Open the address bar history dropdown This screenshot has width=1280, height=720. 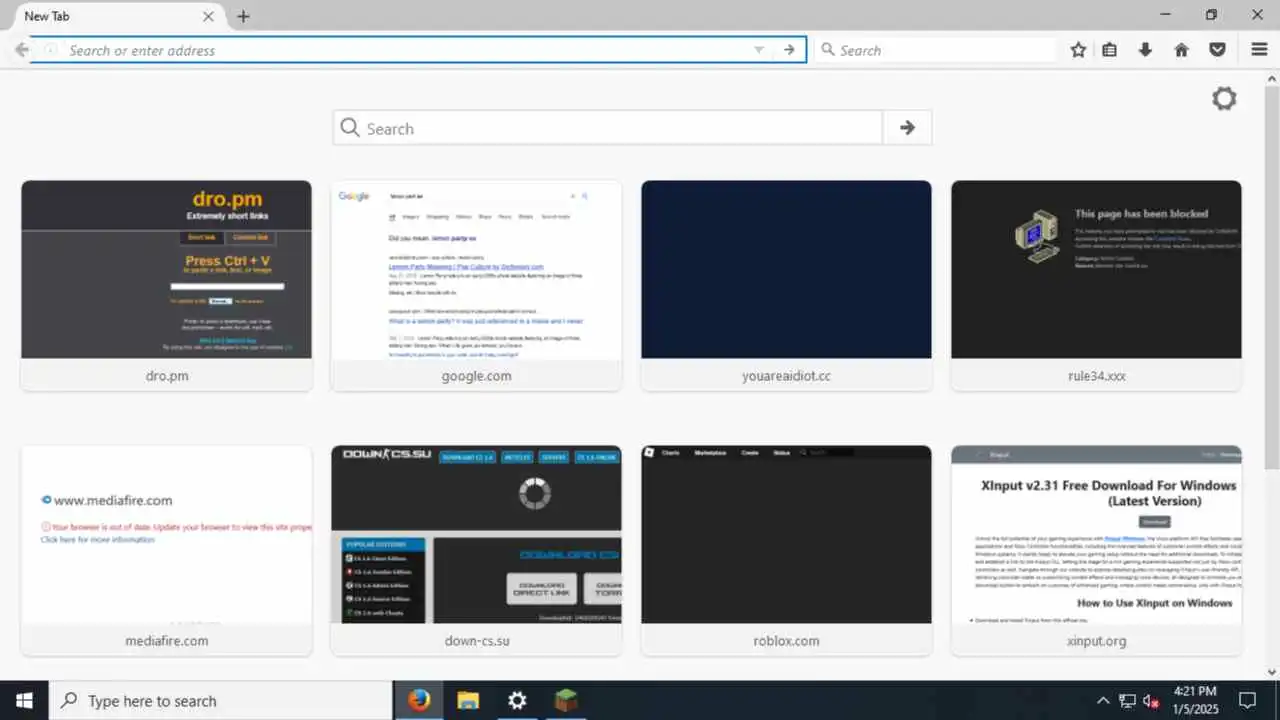click(x=759, y=50)
